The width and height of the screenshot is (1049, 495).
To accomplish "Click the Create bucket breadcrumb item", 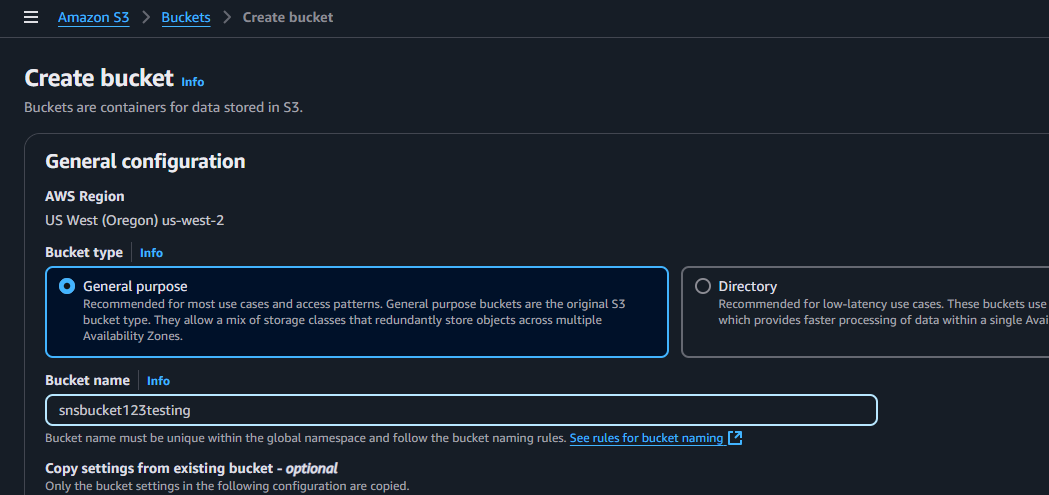I will tap(288, 17).
